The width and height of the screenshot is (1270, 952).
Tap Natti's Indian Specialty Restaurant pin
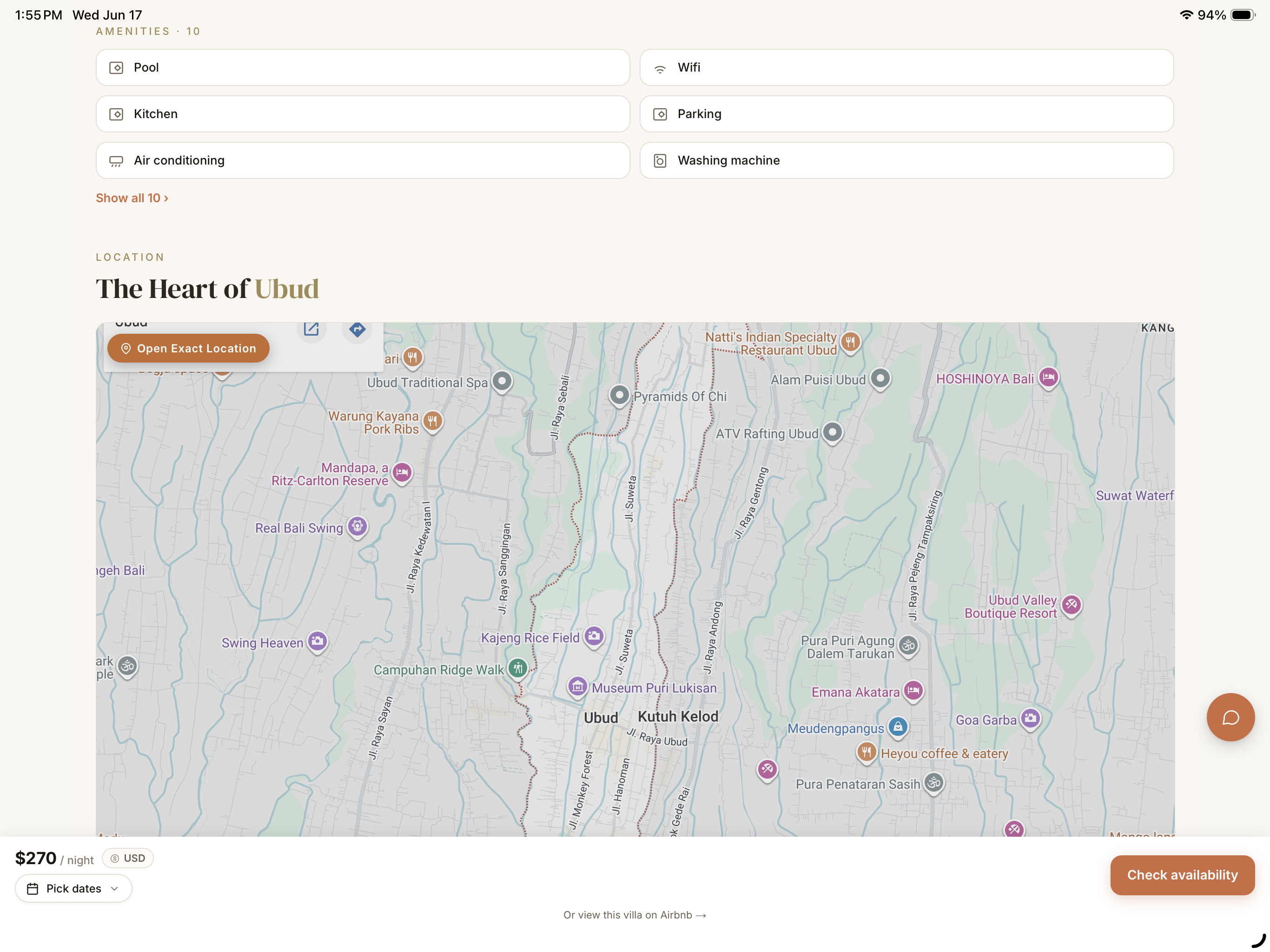pyautogui.click(x=850, y=343)
